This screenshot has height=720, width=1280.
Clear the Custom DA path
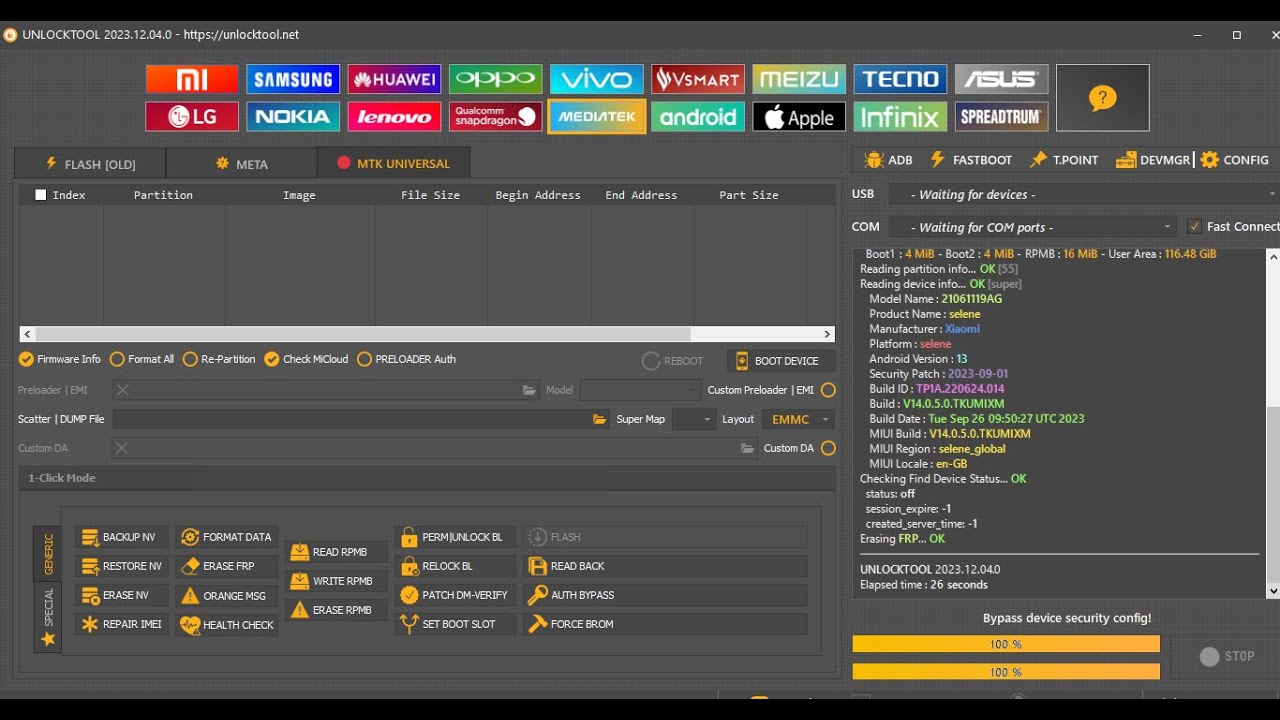point(122,448)
